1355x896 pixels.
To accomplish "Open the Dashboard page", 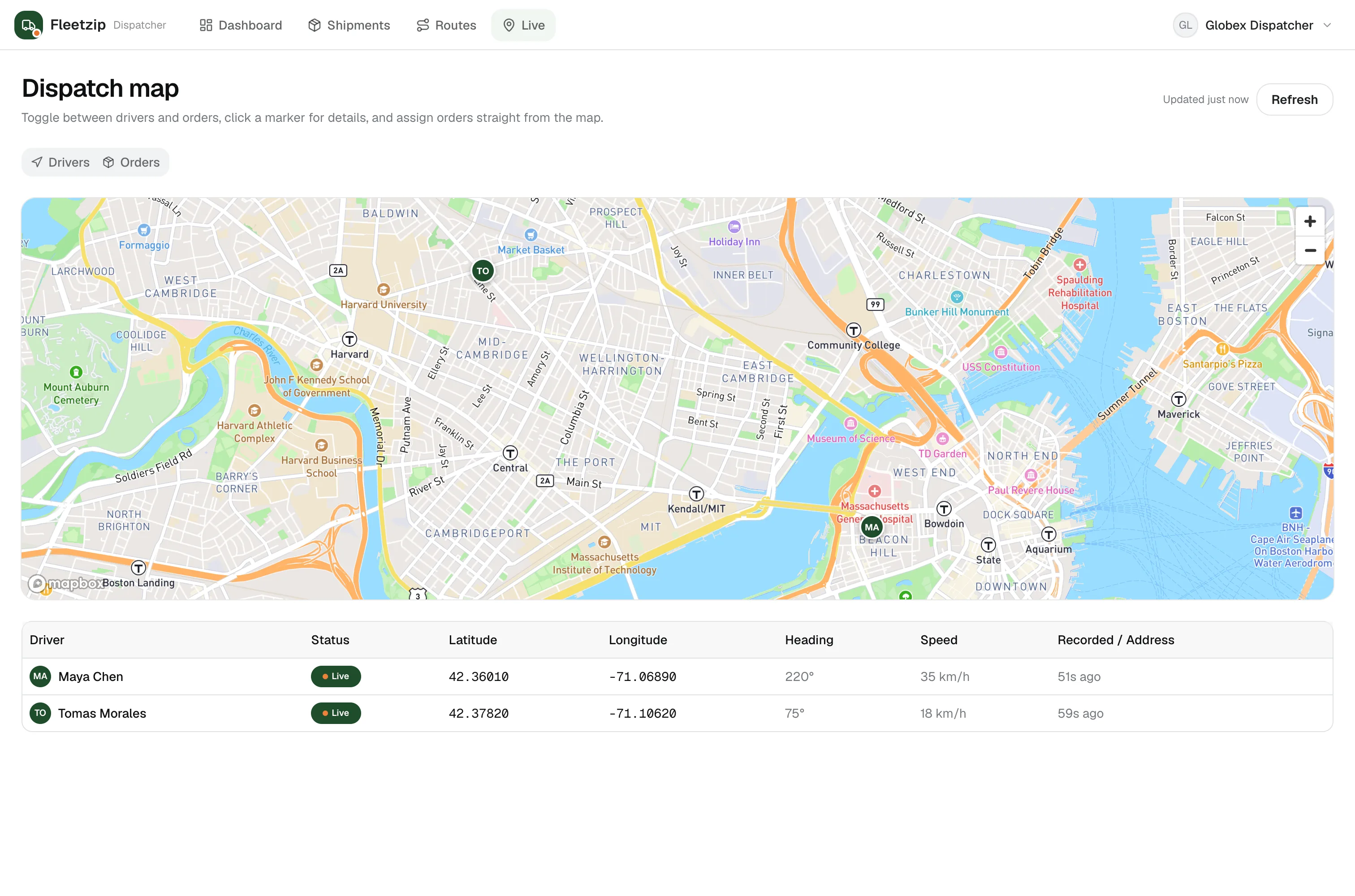I will (x=241, y=25).
